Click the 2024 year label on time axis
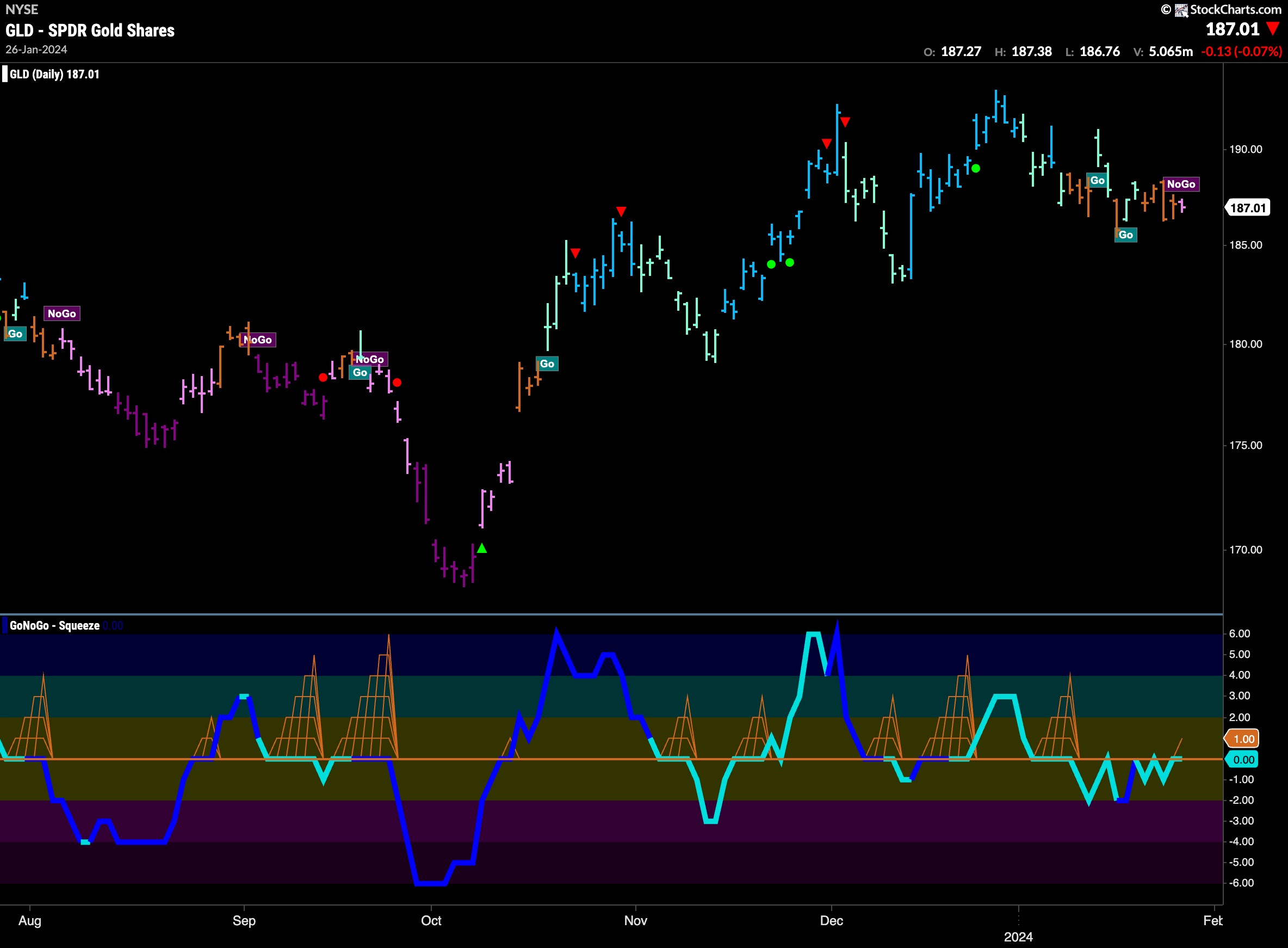This screenshot has height=948, width=1288. click(x=1018, y=937)
